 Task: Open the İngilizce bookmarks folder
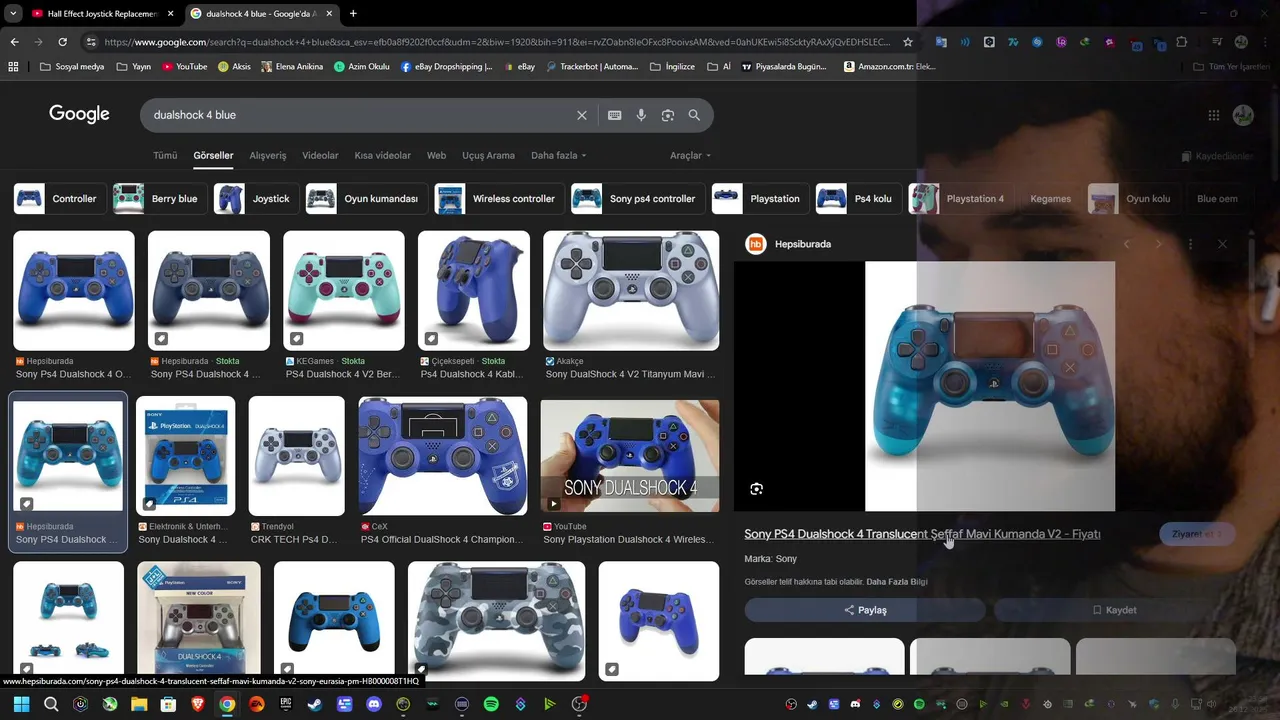(672, 67)
